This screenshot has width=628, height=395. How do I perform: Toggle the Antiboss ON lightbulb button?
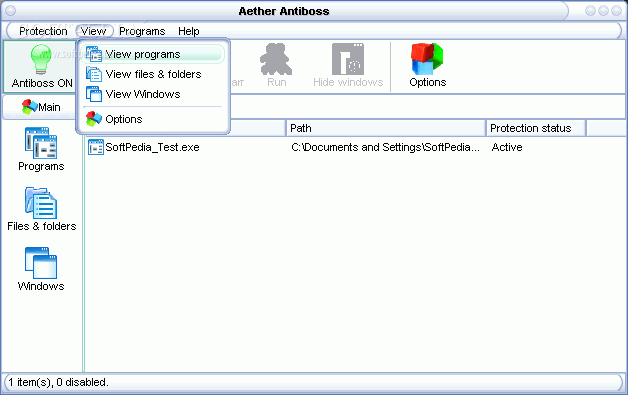click(41, 67)
